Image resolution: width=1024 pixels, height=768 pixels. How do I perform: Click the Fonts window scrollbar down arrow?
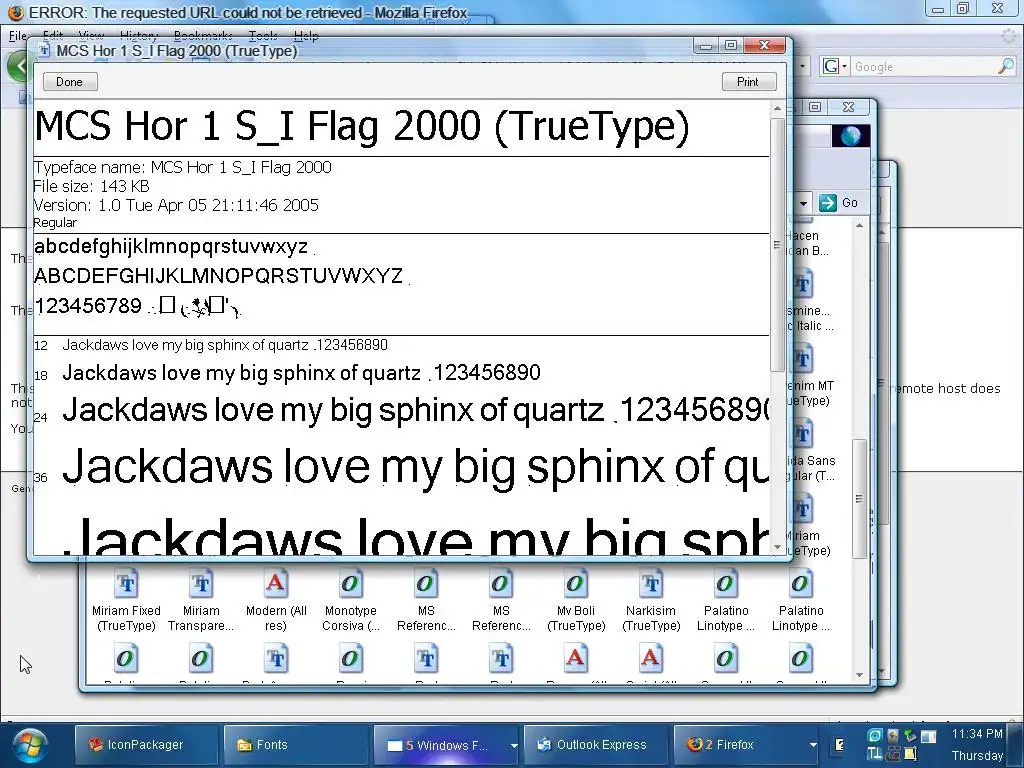859,675
